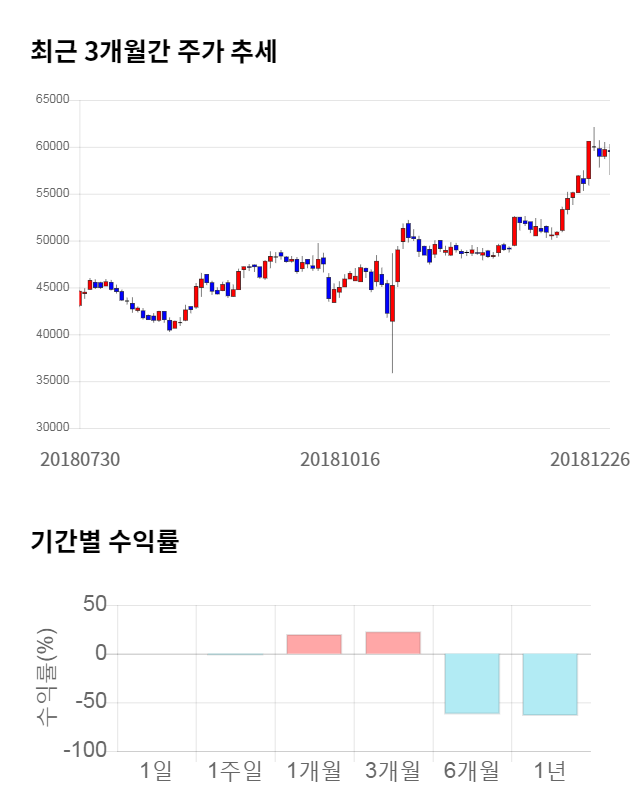Click the 기간별 수익률 heading

point(104,543)
